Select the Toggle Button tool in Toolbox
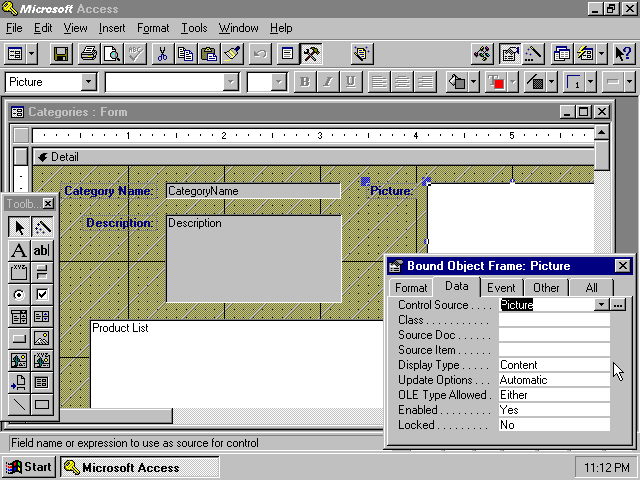640x480 pixels. (42, 272)
